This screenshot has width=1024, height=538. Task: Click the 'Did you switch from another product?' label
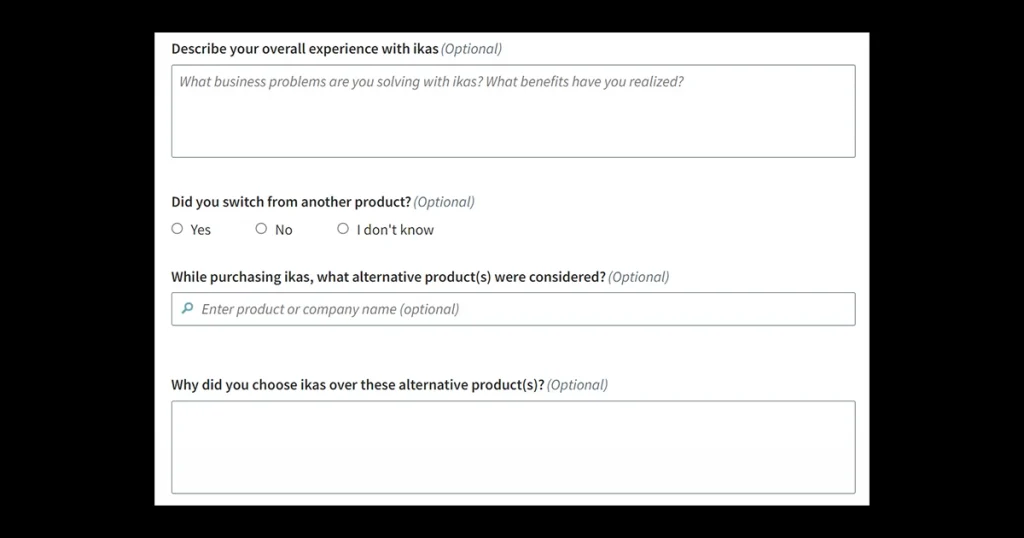coord(291,202)
